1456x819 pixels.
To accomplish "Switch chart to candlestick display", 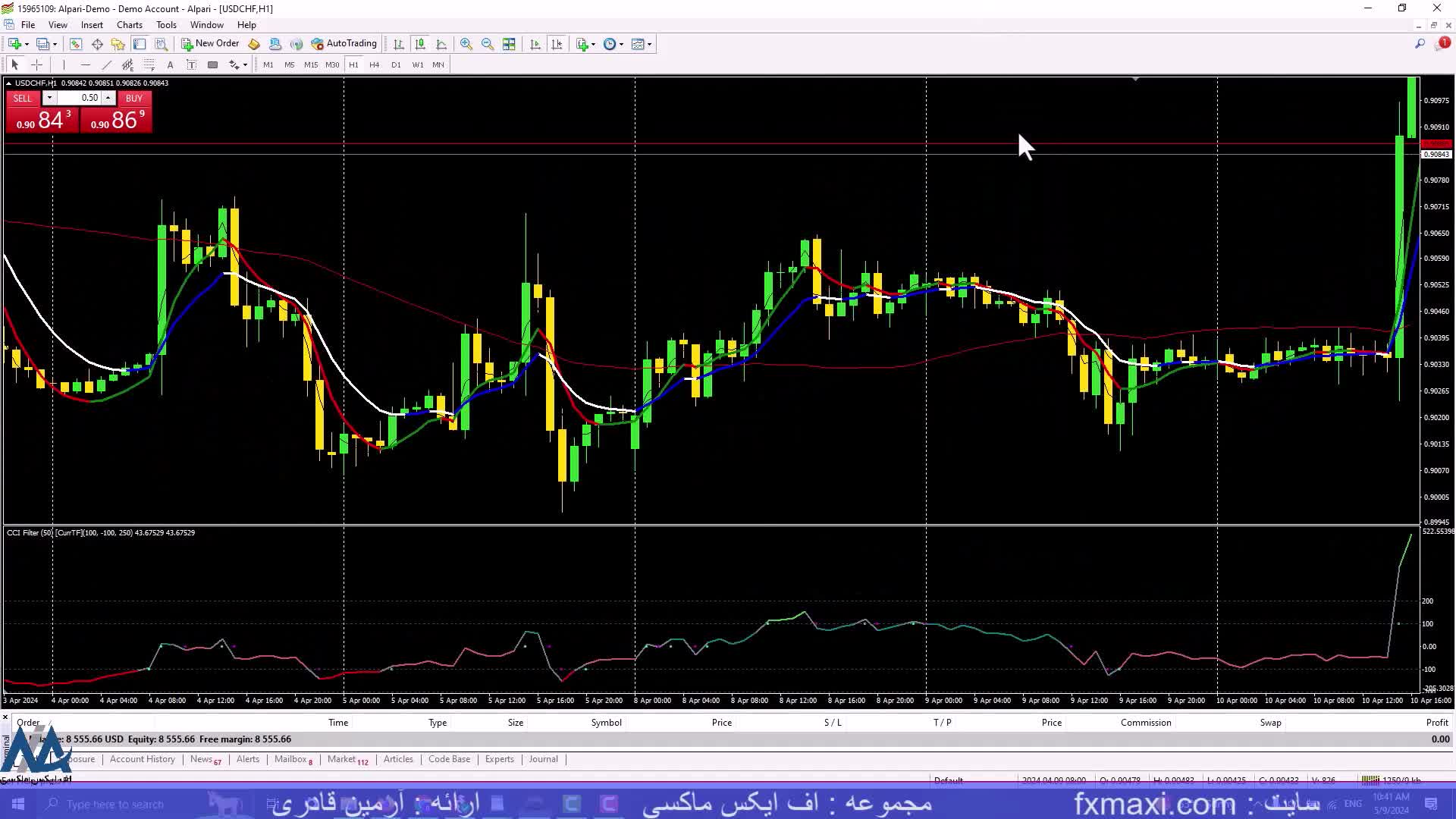I will (420, 44).
